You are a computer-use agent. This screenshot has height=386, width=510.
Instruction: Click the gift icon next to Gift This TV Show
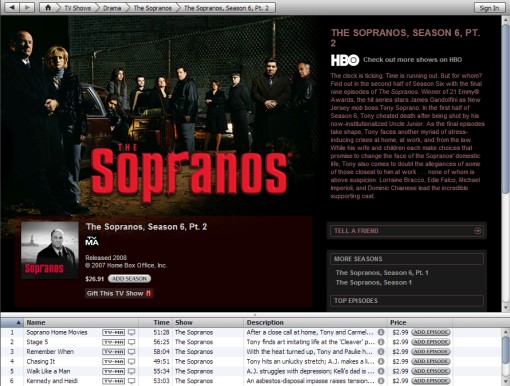coord(148,293)
